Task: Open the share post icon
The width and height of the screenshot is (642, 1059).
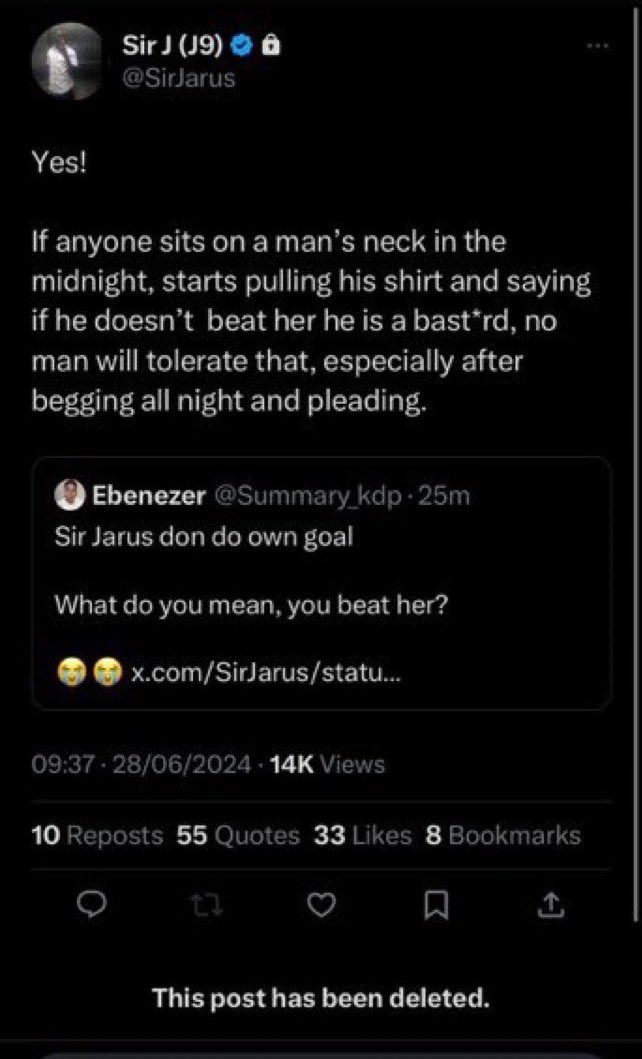Action: 549,905
